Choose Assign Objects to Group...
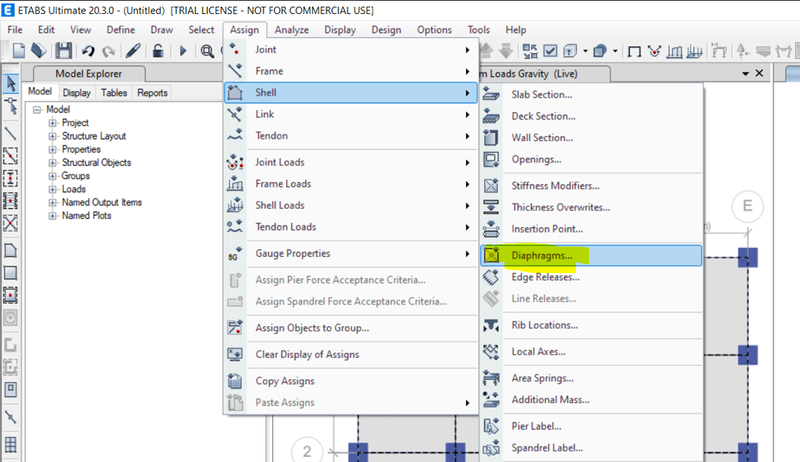800x462 pixels. point(351,328)
